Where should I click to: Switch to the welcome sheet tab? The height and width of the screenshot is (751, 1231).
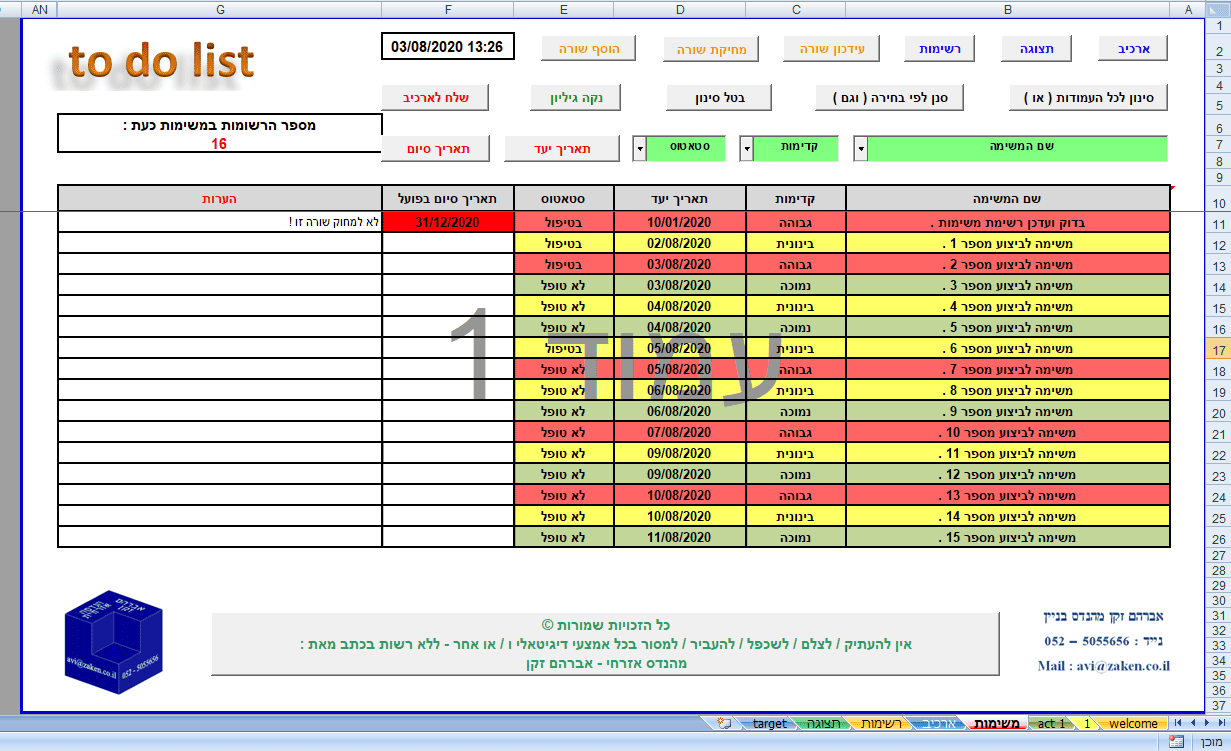[1133, 723]
